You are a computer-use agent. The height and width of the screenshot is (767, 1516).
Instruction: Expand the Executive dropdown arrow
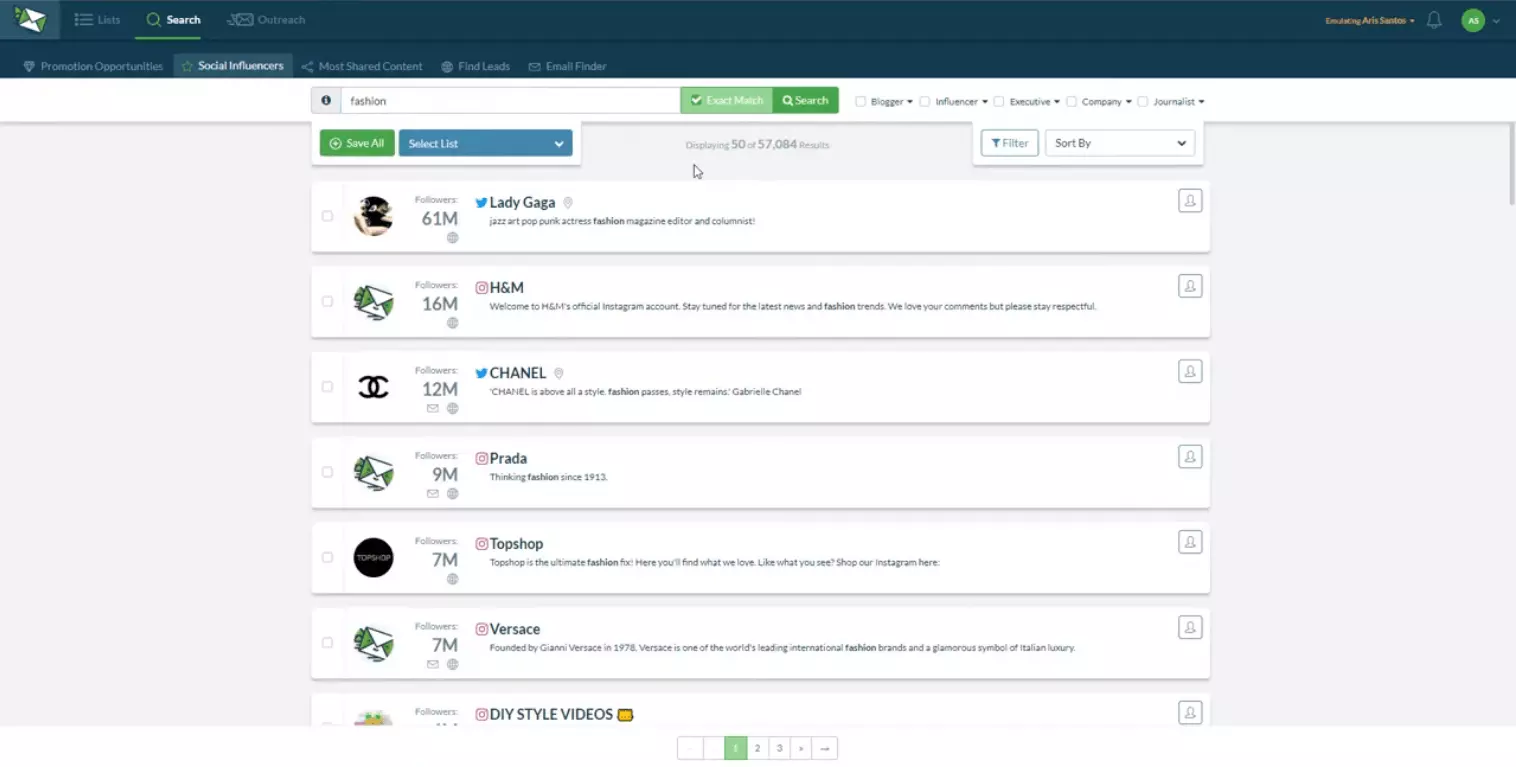click(1057, 102)
